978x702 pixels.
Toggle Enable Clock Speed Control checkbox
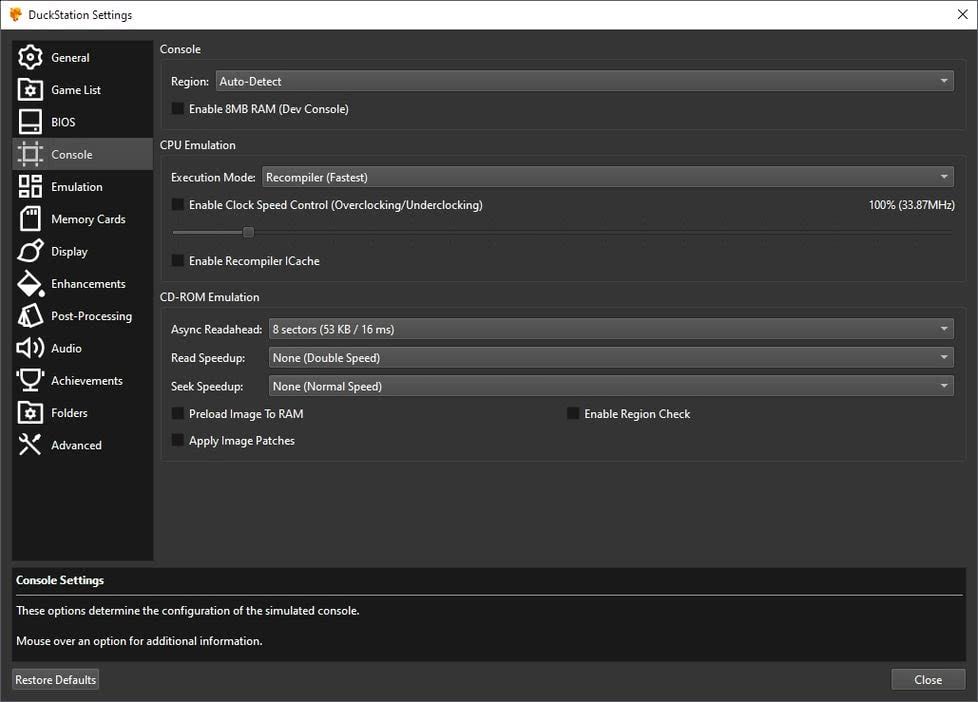[178, 205]
